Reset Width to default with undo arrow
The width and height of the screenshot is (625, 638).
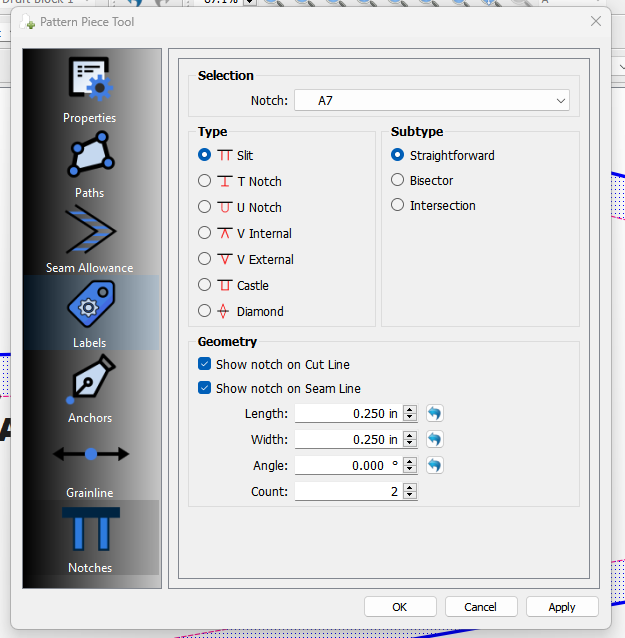tap(435, 439)
